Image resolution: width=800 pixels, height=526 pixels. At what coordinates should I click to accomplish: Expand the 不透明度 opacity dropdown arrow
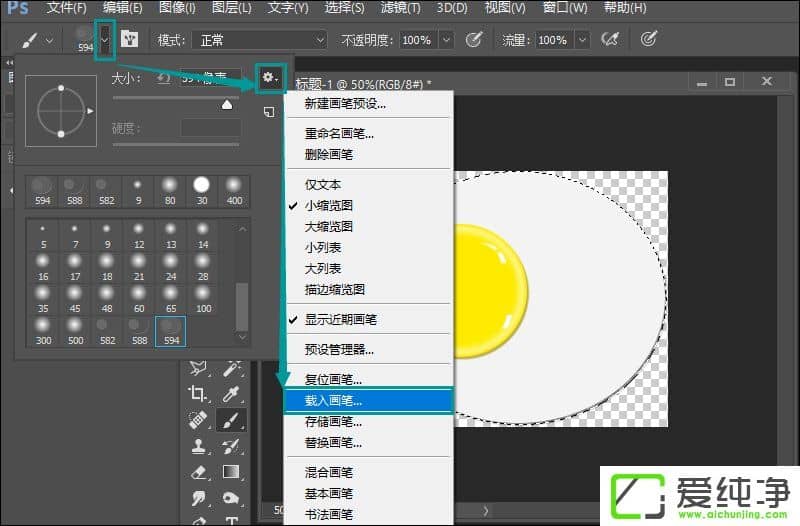tap(447, 40)
